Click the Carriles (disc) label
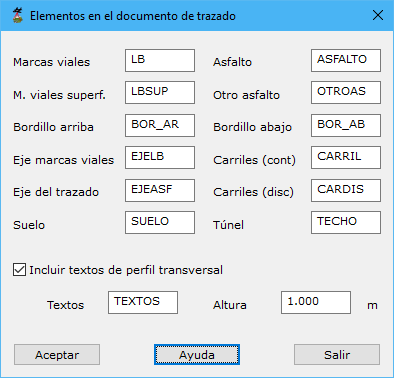Image resolution: width=394 pixels, height=378 pixels. [253, 192]
